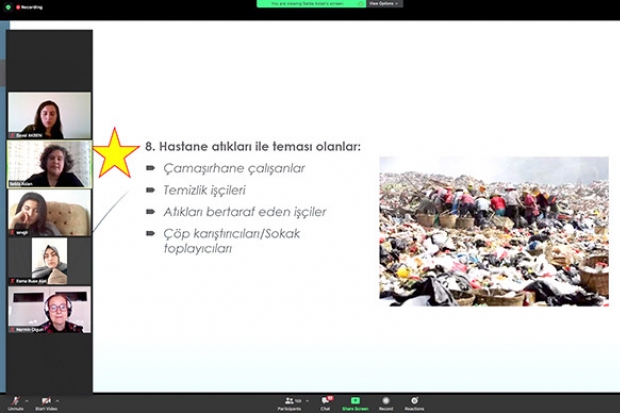The image size is (620, 413).
Task: Unmute the microphone
Action: (x=15, y=400)
